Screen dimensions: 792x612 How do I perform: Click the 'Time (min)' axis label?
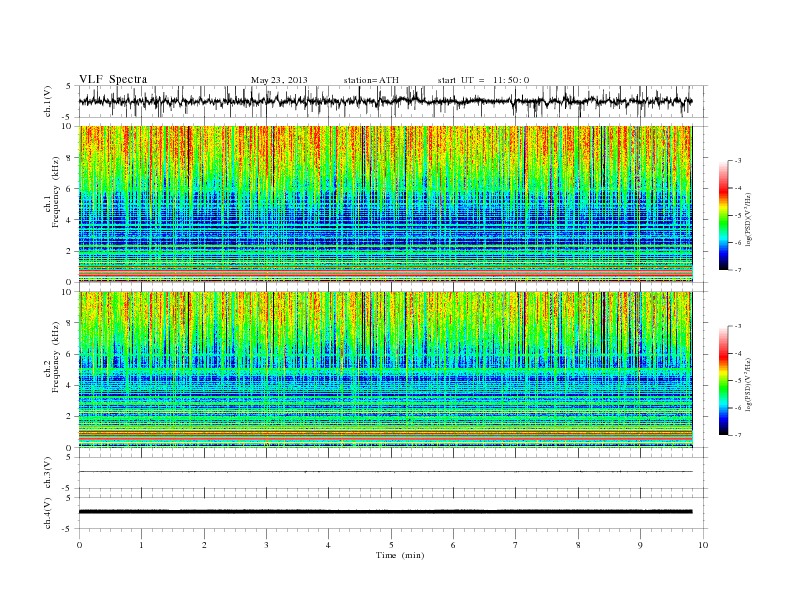[400, 555]
